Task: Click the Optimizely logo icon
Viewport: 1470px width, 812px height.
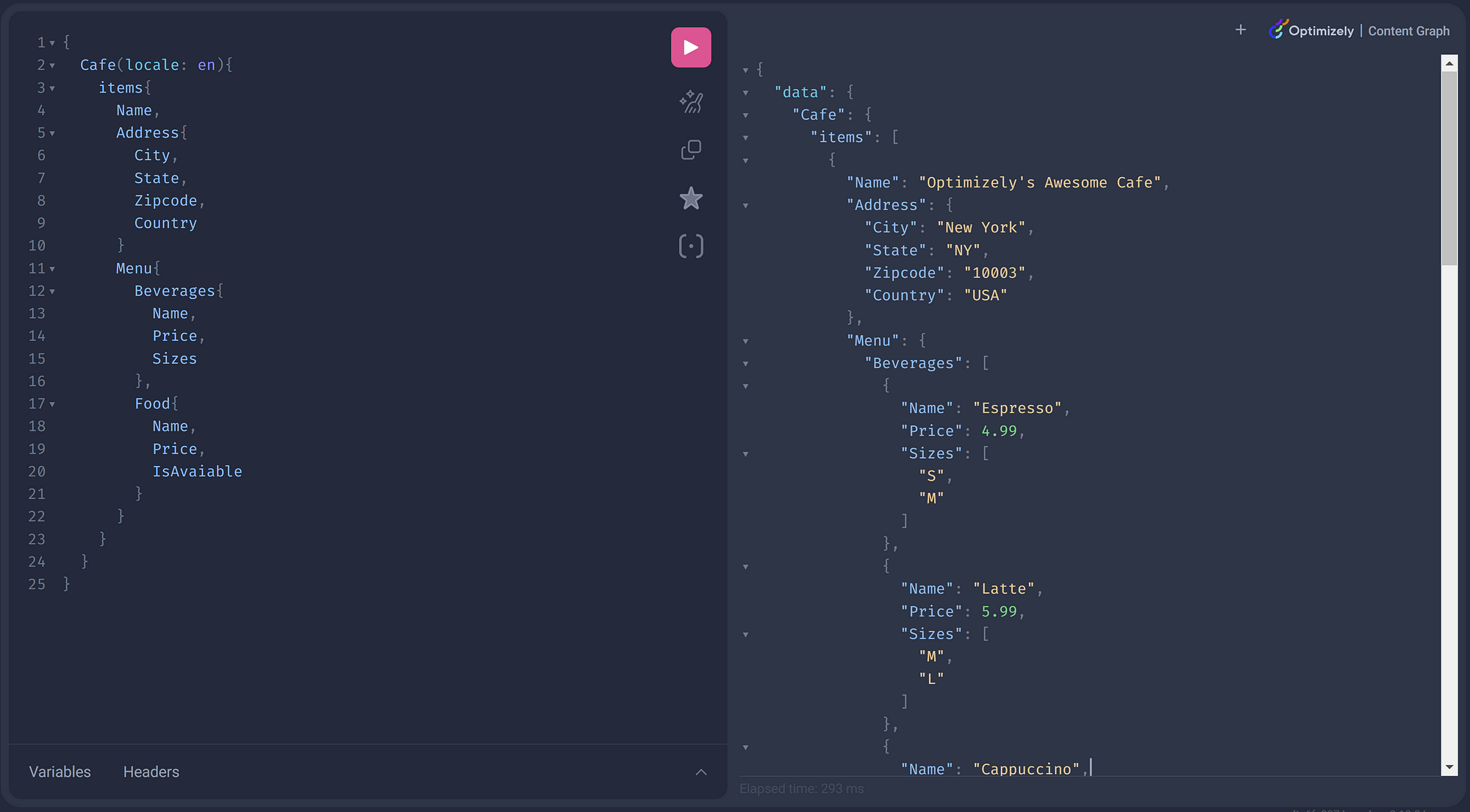Action: pos(1277,29)
